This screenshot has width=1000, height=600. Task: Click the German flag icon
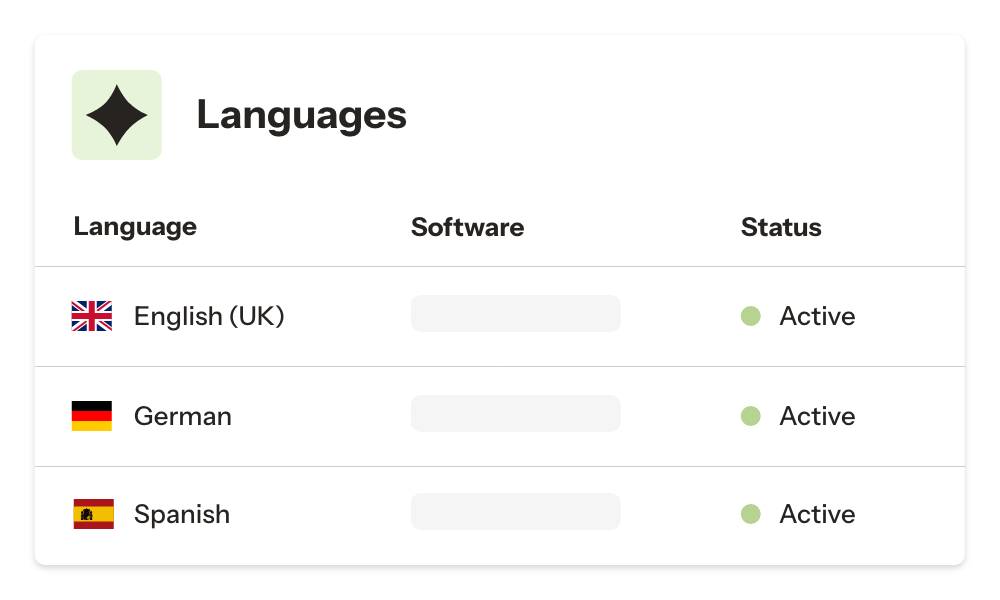[92, 416]
